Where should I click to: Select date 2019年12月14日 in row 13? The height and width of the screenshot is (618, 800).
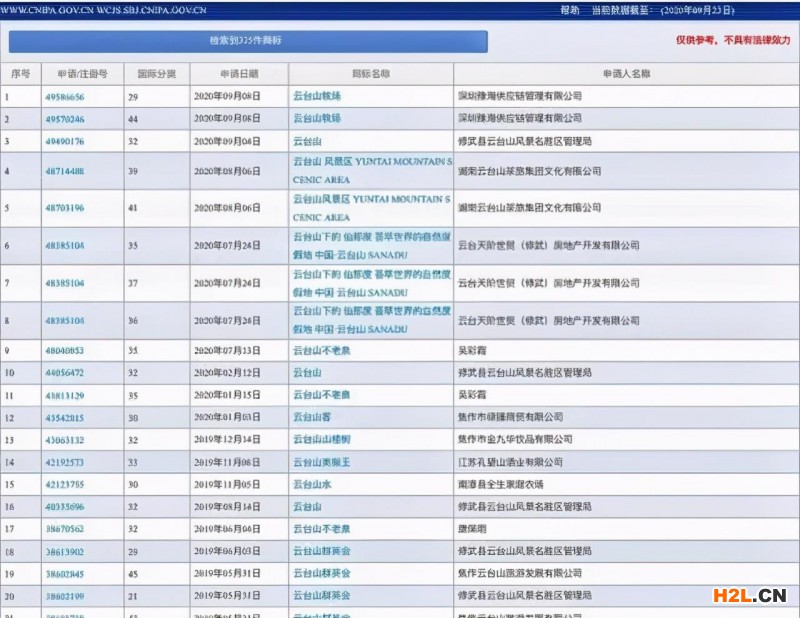(227, 439)
